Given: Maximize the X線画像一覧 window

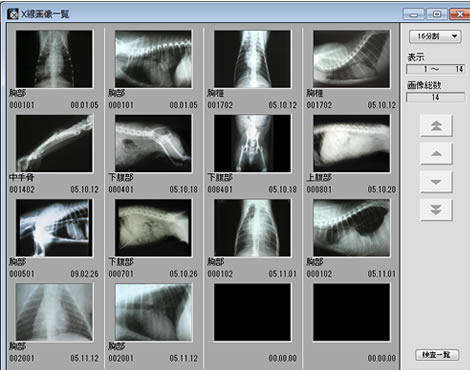Looking at the screenshot, I should [437, 14].
